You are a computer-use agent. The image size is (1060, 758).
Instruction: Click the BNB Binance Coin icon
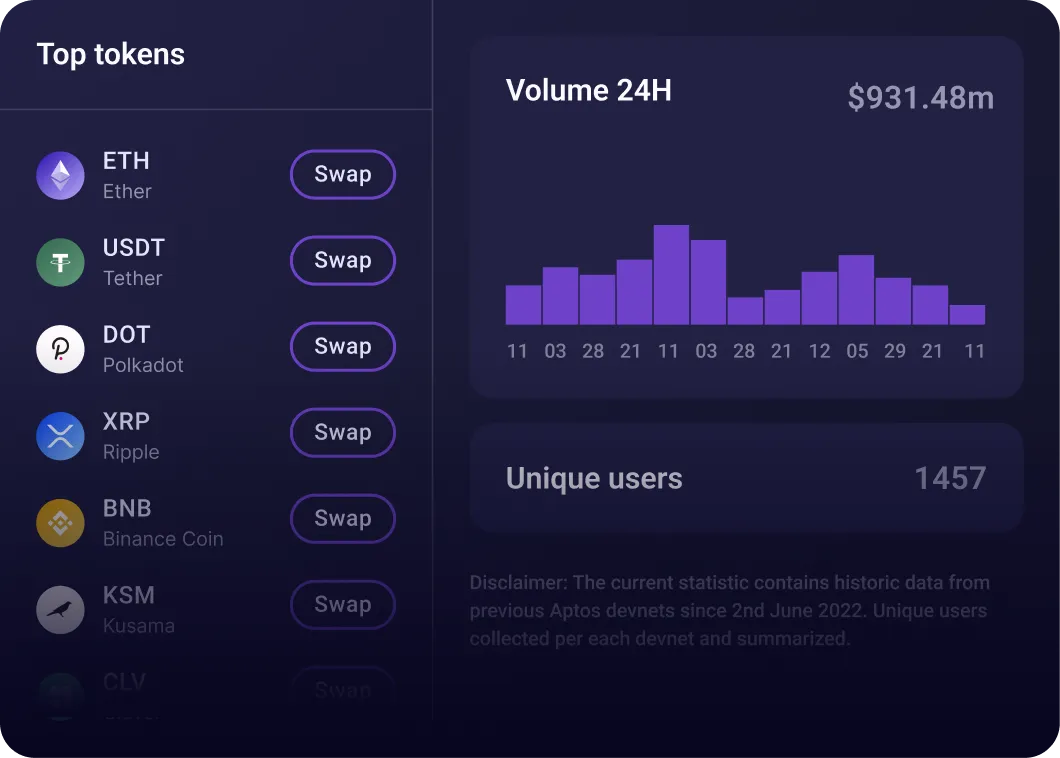click(60, 521)
